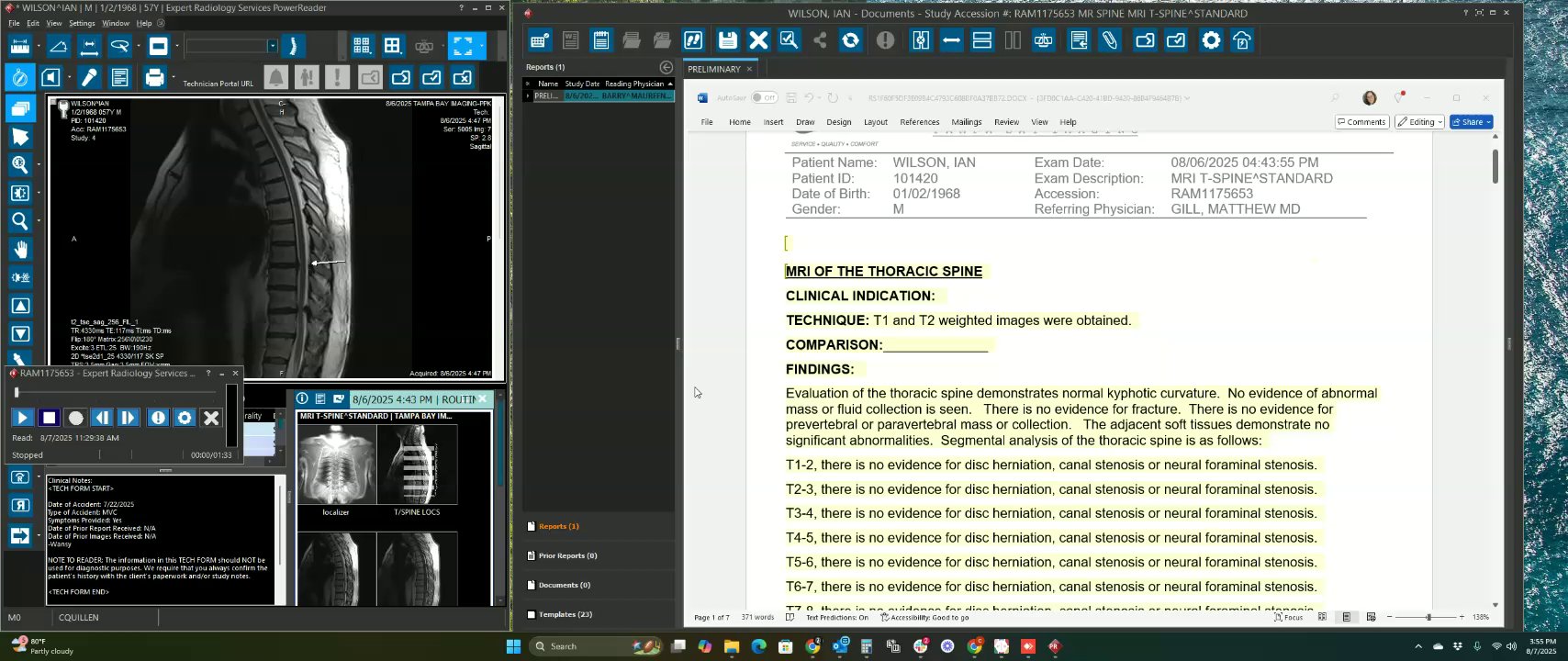
Task: Click the notepad icon in Documents toolbar
Action: [601, 40]
